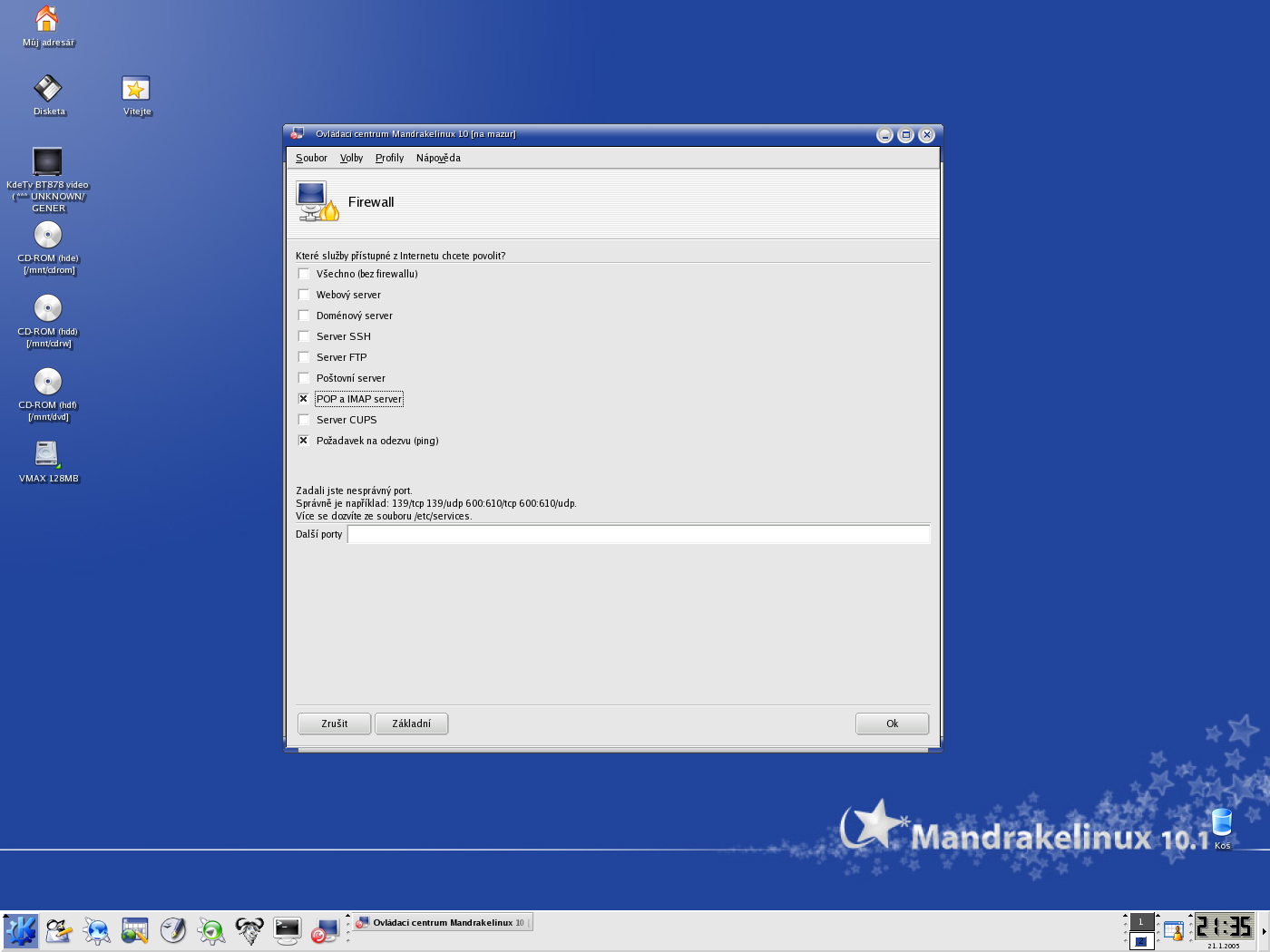Switch to virtual desktop 2 in pager
This screenshot has width=1270, height=952.
(1141, 940)
